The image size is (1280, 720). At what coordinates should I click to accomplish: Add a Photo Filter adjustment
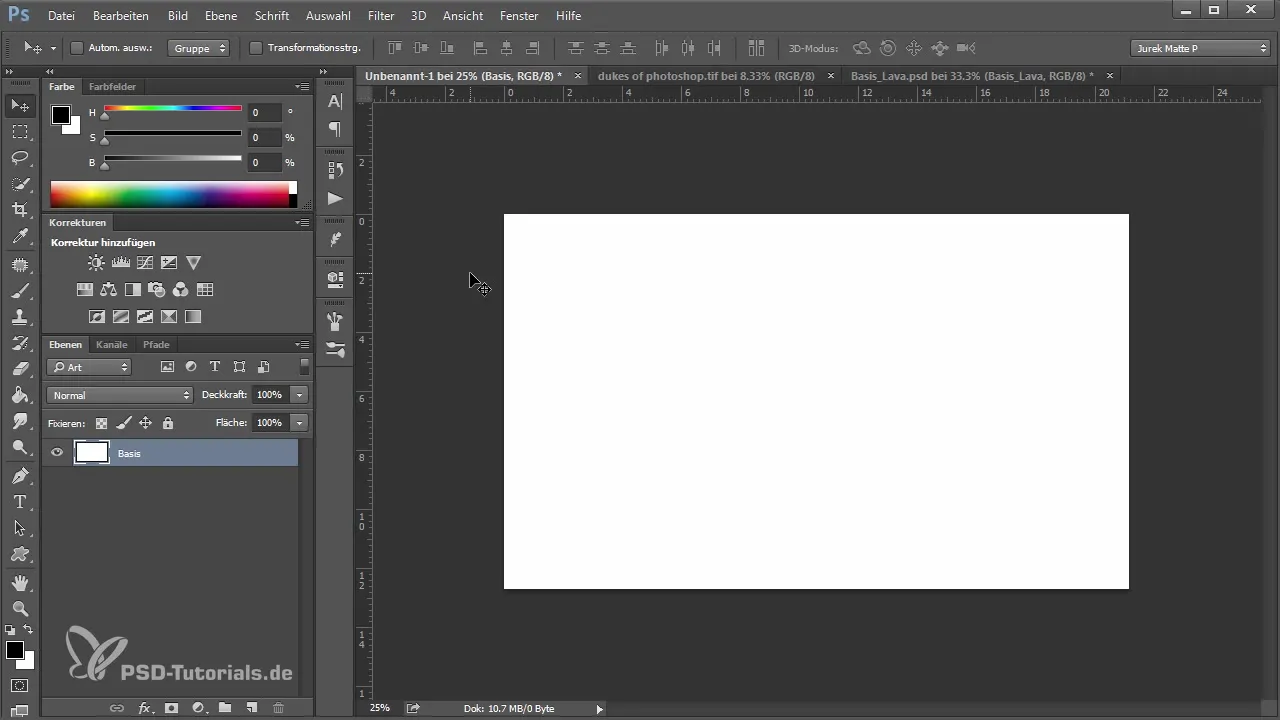pyautogui.click(x=157, y=290)
